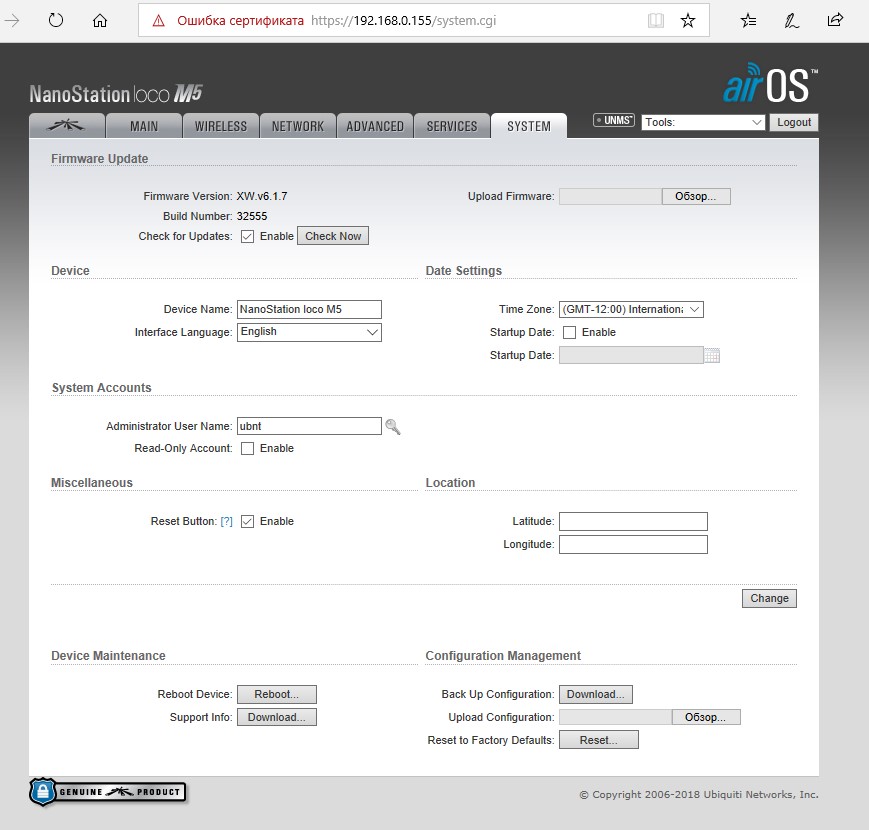Click the Longitude input field
The width and height of the screenshot is (869, 830).
[633, 544]
